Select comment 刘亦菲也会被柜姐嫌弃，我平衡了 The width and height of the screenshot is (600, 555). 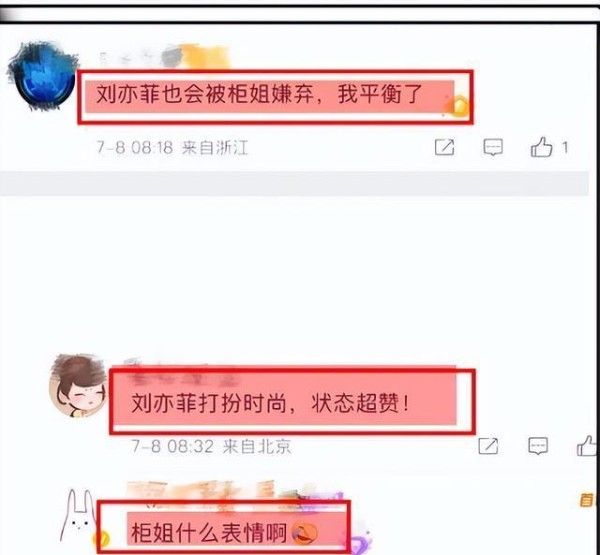click(x=259, y=94)
